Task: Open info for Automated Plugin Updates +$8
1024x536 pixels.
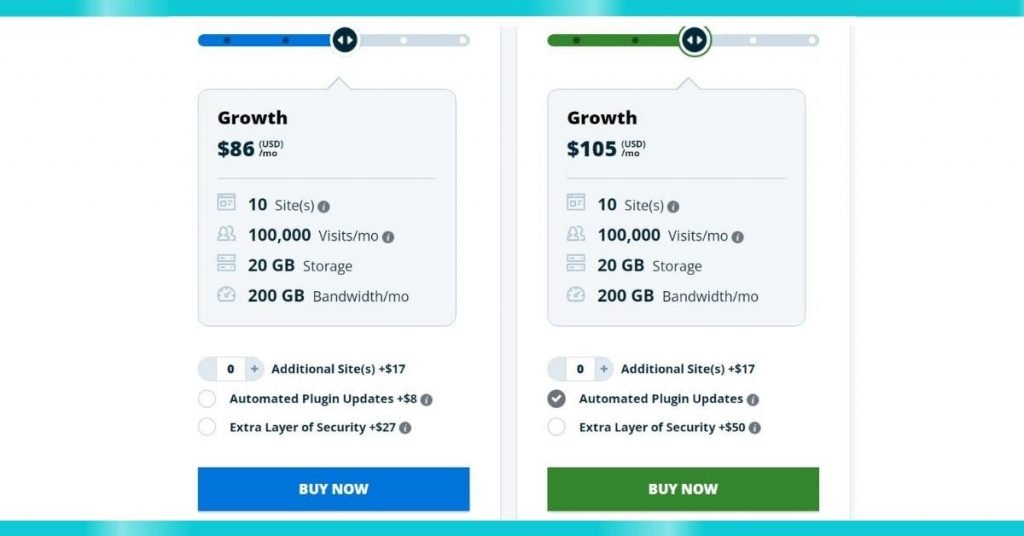Action: click(x=426, y=400)
